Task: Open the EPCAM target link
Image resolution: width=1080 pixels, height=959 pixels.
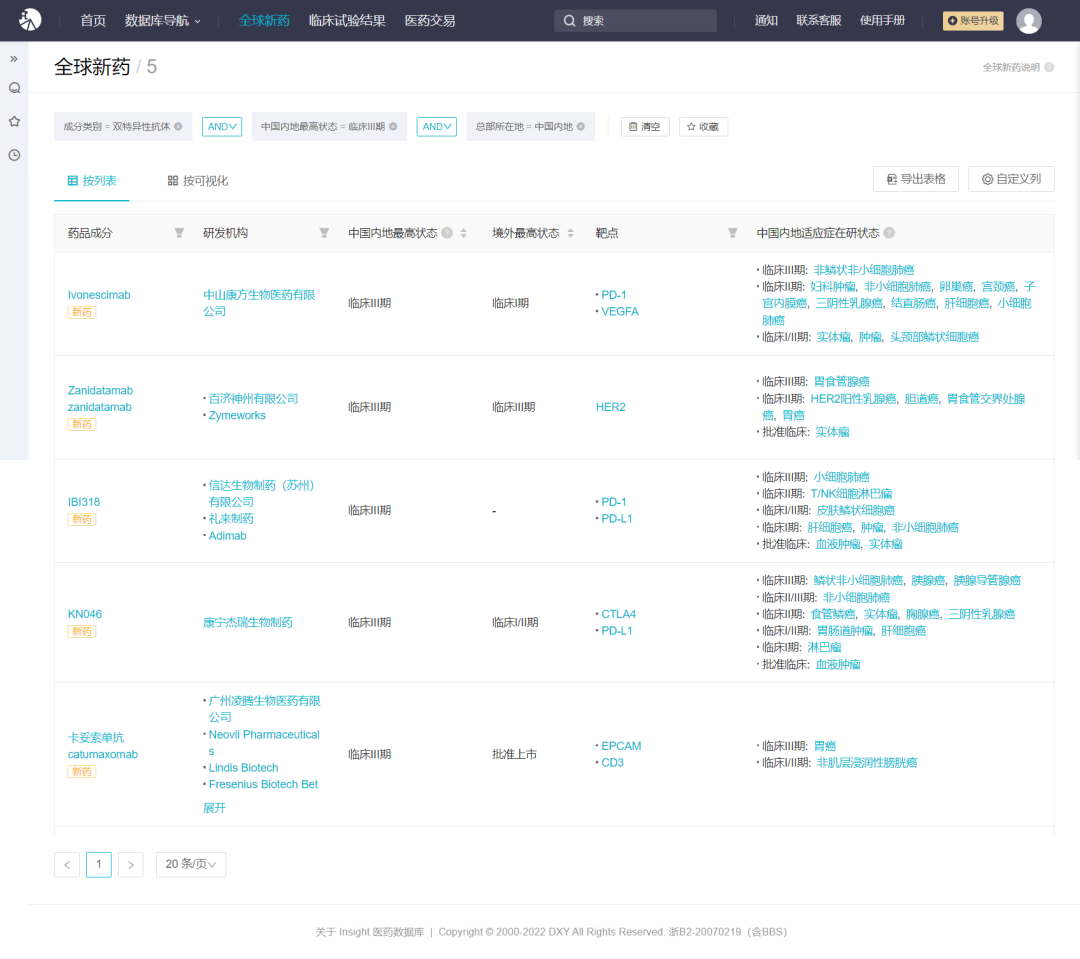Action: [x=621, y=746]
